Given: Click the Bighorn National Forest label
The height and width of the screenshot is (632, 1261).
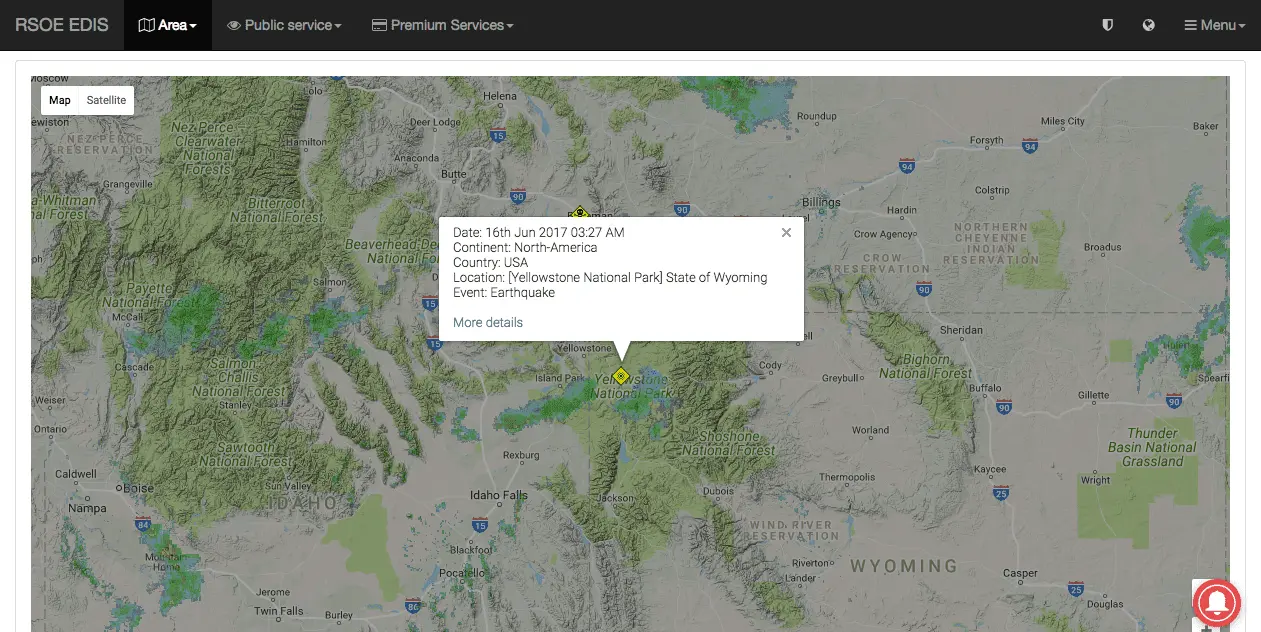Looking at the screenshot, I should 926,366.
